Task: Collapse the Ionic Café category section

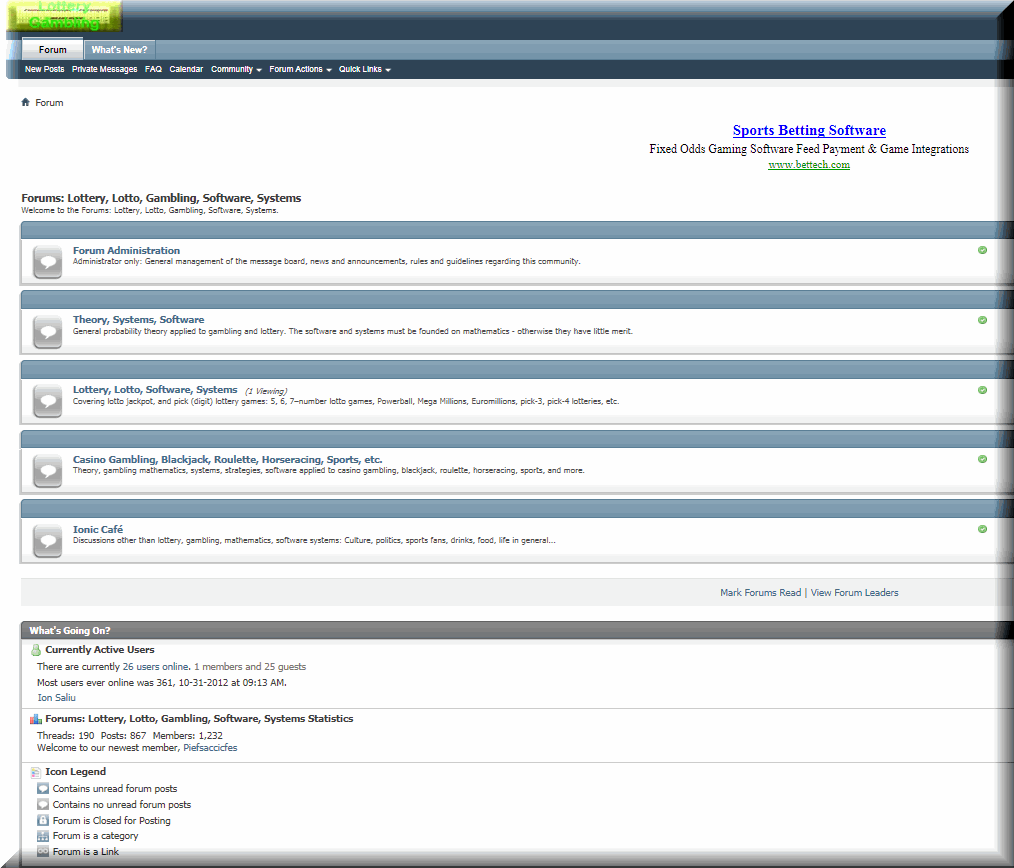Action: pyautogui.click(x=982, y=529)
